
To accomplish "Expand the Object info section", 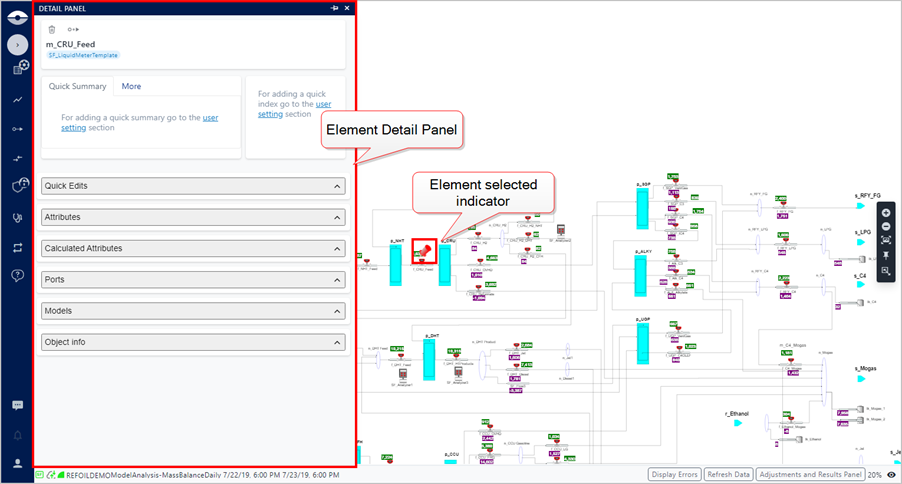I will (x=193, y=342).
